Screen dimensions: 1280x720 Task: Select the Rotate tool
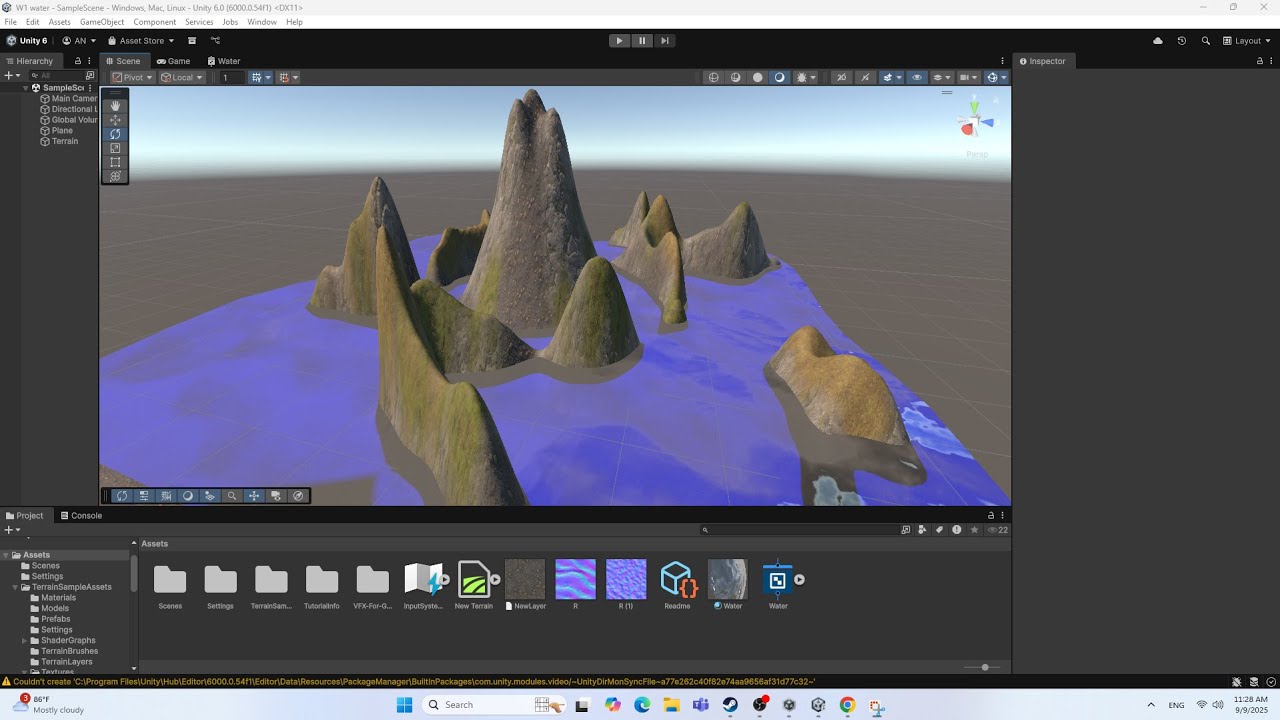(115, 134)
